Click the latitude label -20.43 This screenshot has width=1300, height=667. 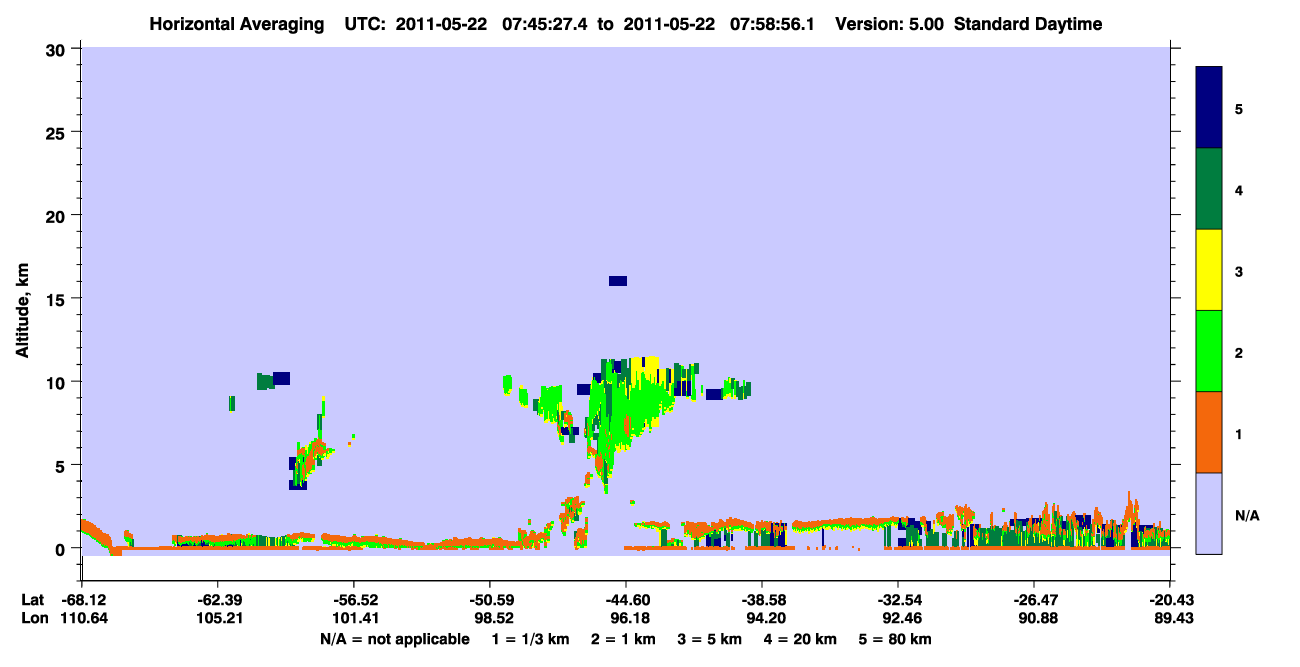click(1170, 600)
